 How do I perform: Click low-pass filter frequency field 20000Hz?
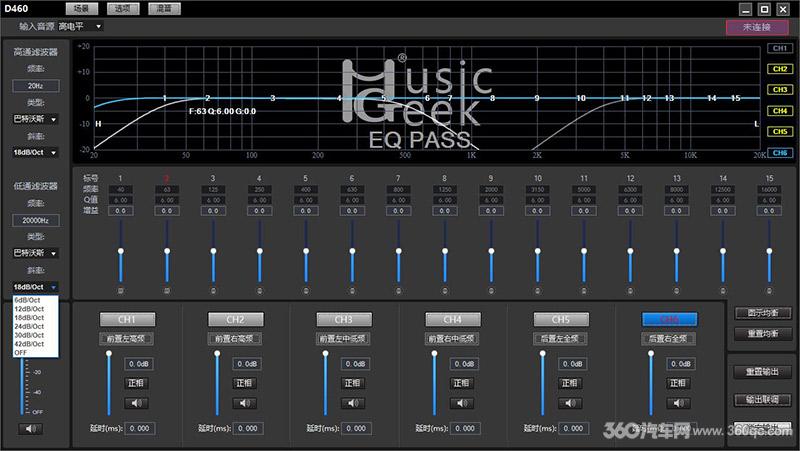pyautogui.click(x=36, y=220)
